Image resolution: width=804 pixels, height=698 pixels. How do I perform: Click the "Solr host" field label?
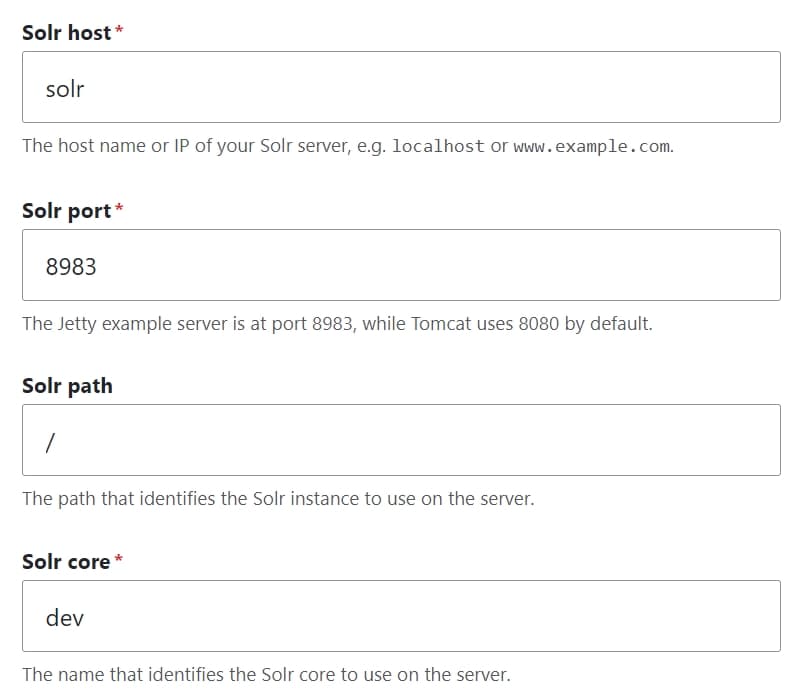coord(66,33)
